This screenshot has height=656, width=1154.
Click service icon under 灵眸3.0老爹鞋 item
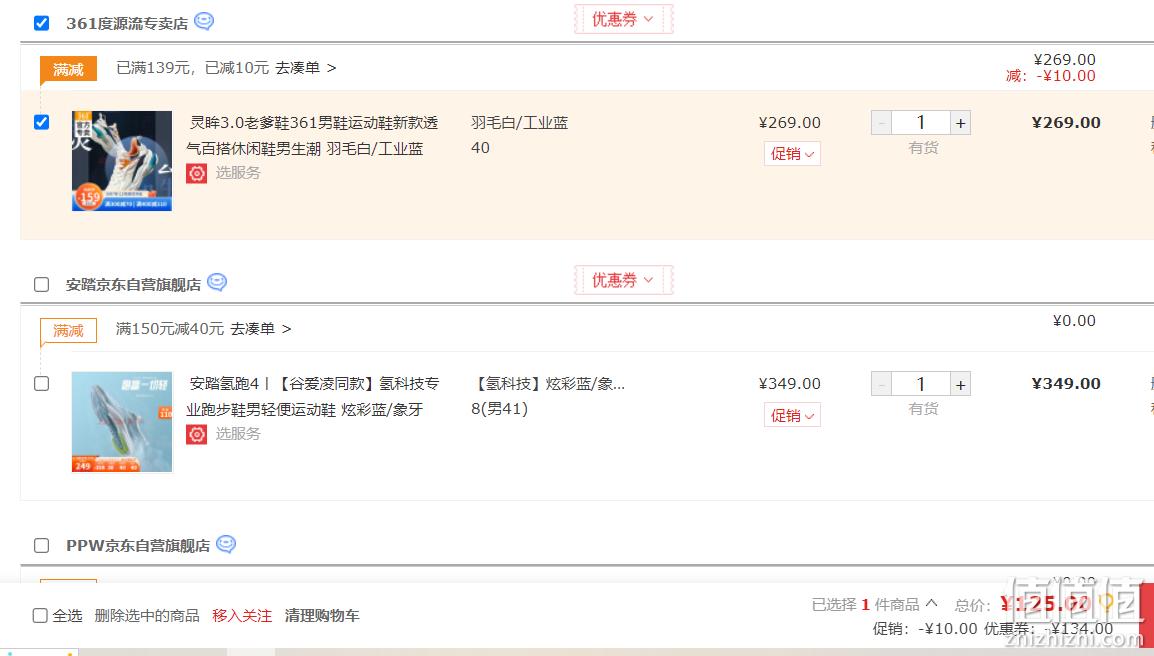pyautogui.click(x=197, y=173)
